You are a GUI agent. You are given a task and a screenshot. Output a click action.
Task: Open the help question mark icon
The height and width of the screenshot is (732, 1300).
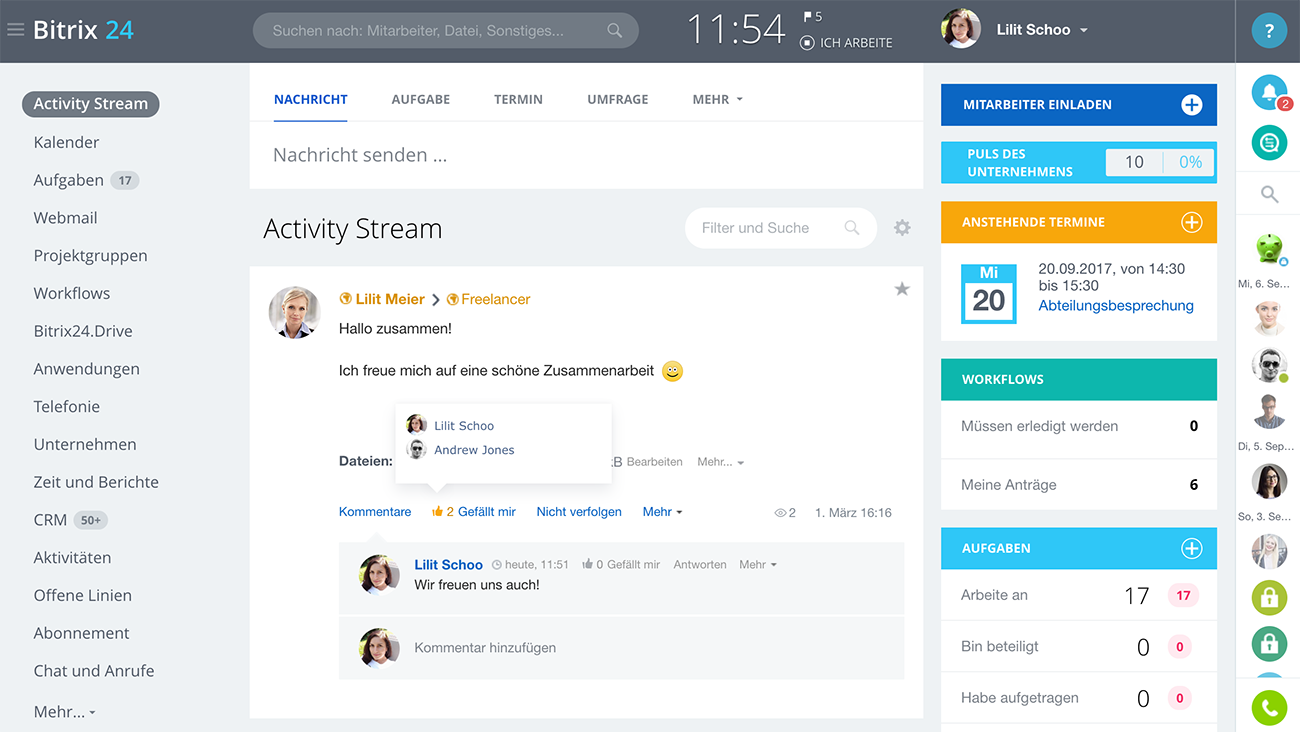click(1269, 31)
